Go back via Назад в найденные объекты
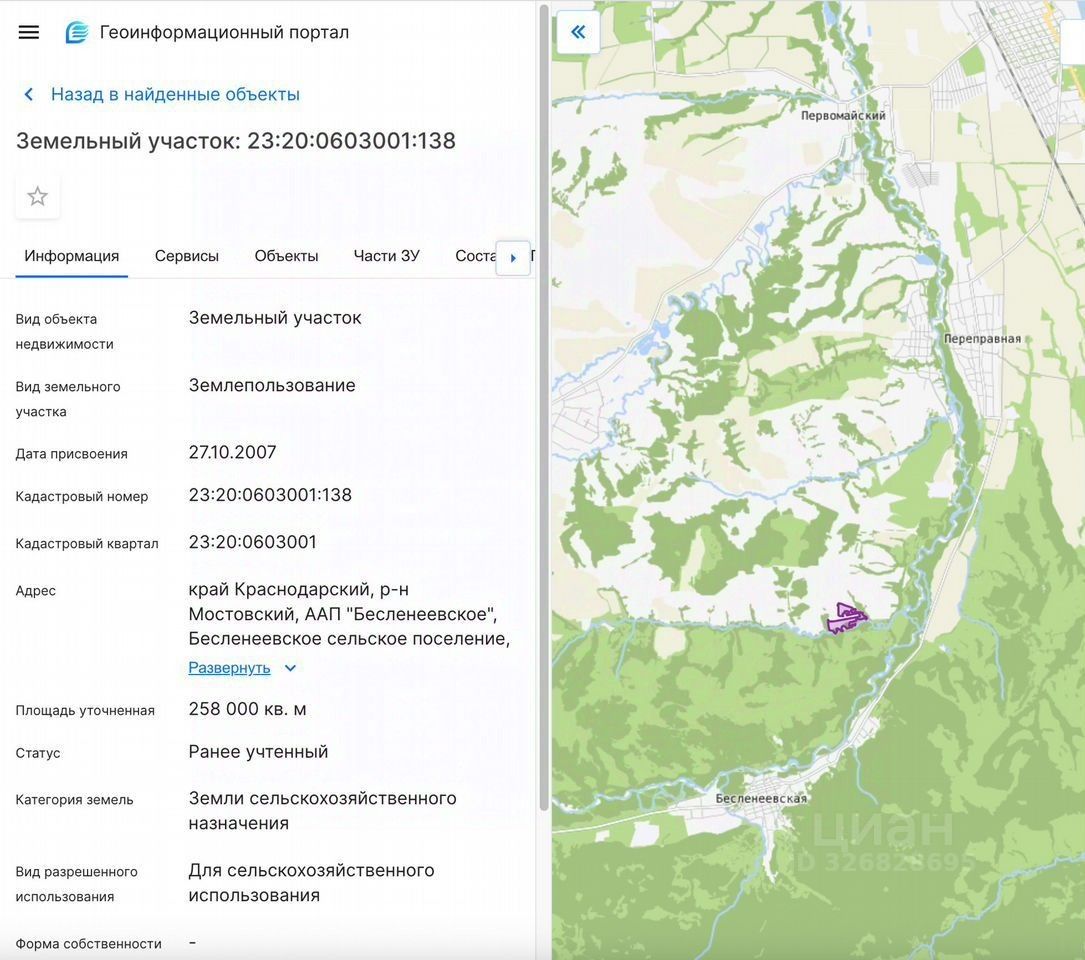Image resolution: width=1085 pixels, height=960 pixels. (x=175, y=94)
